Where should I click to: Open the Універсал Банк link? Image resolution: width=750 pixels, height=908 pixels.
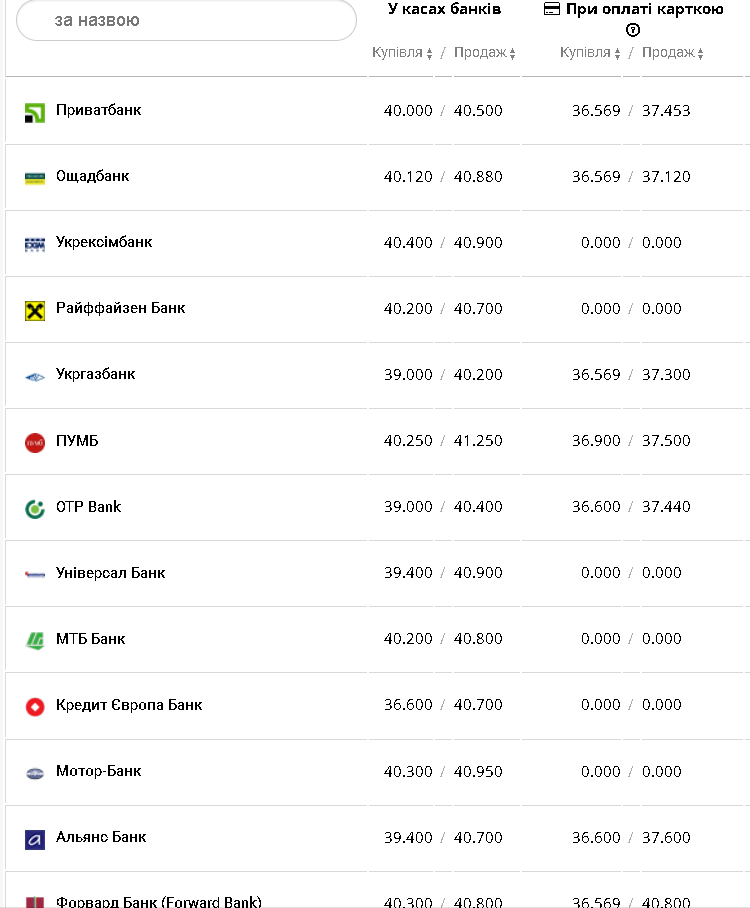(110, 573)
